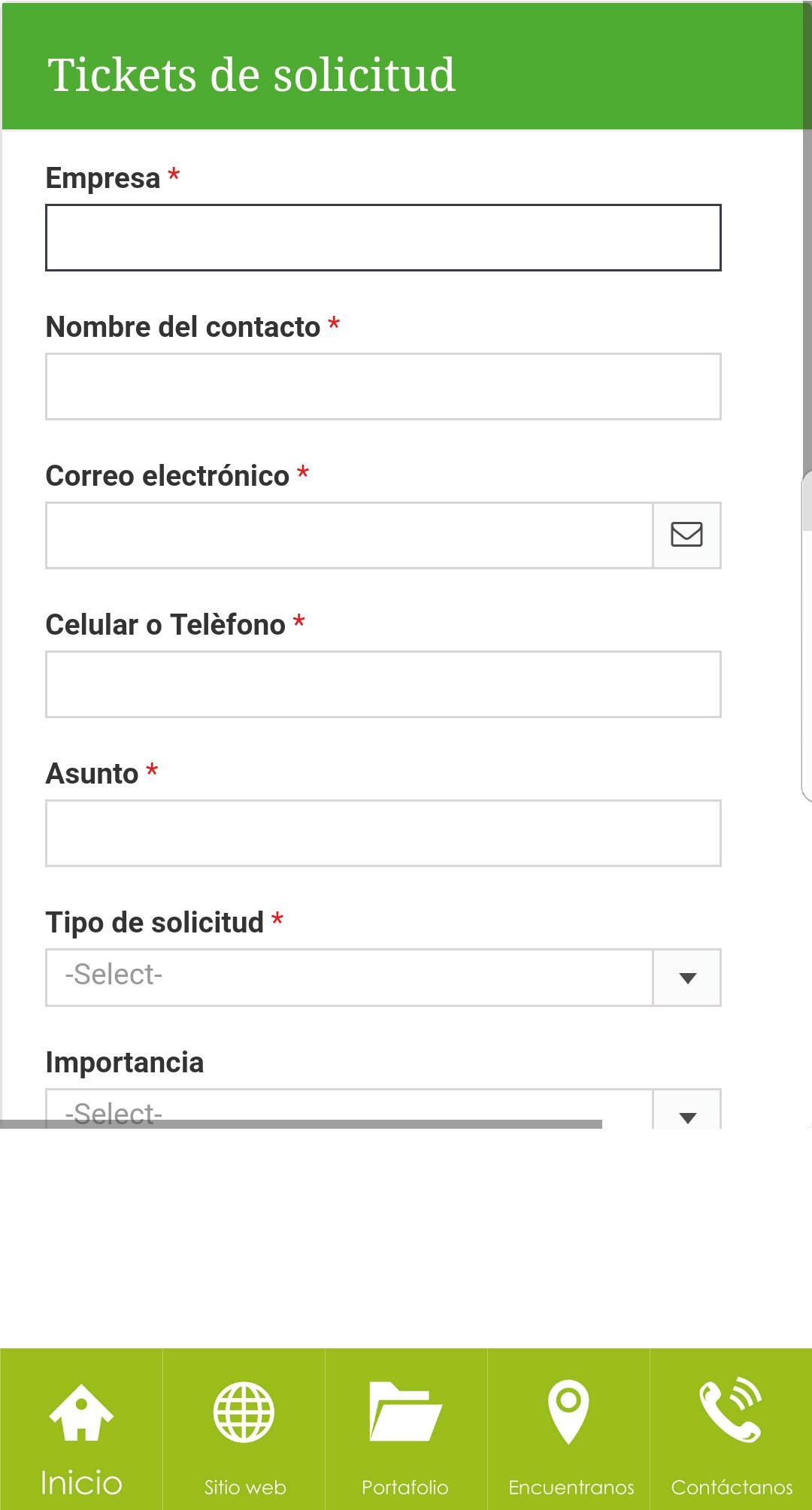
Task: Open the Tipo de solicitud select box
Action: pos(383,978)
